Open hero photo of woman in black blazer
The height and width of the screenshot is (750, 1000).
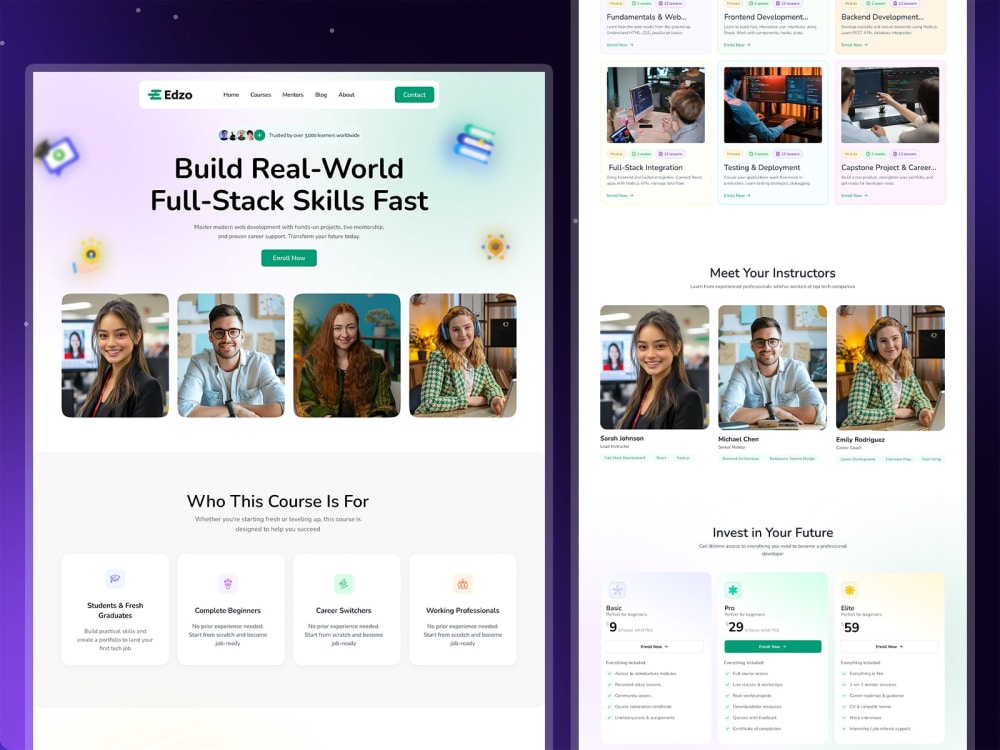115,355
